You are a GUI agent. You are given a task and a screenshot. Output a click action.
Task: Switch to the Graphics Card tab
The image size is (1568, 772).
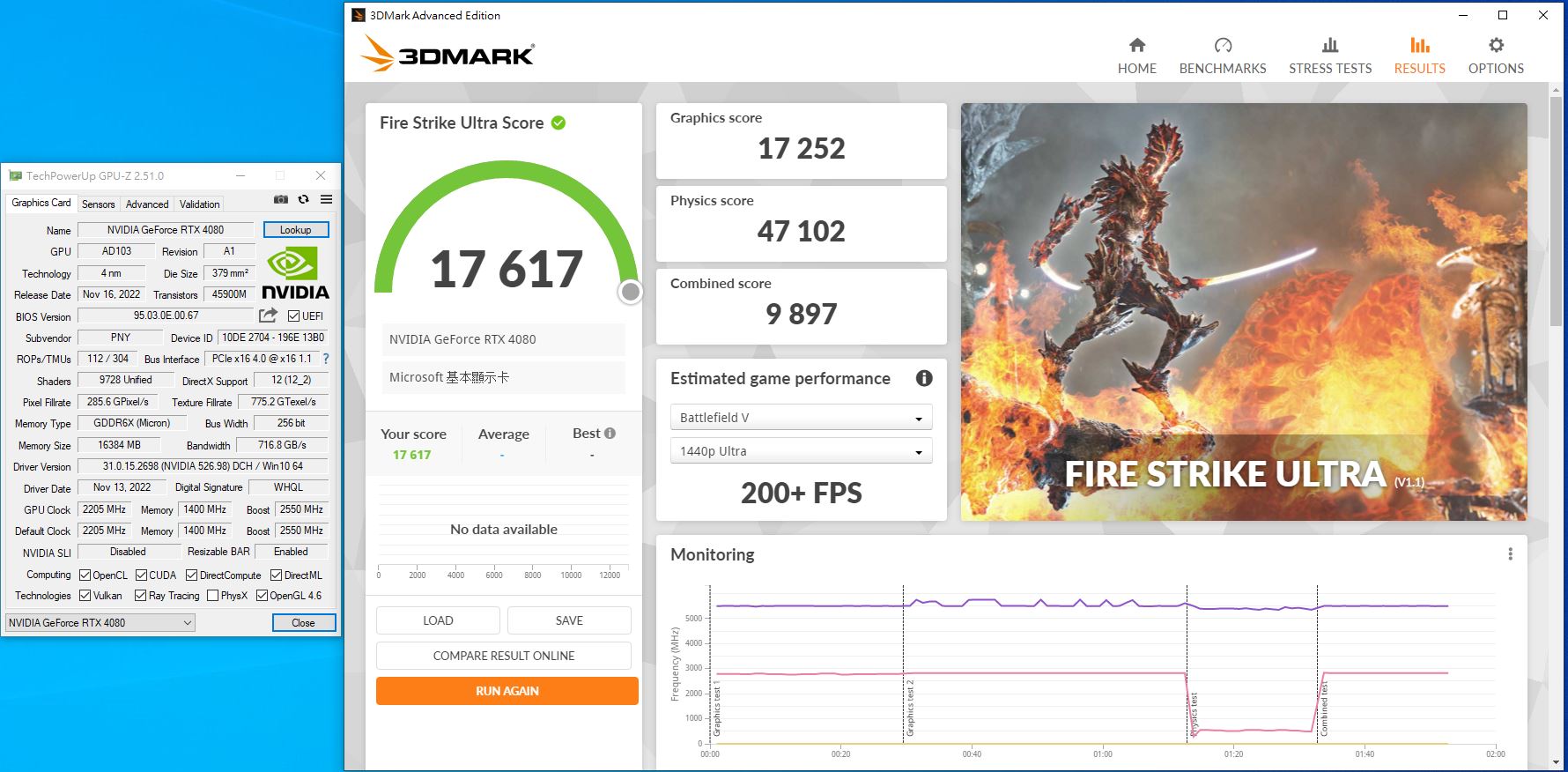(x=41, y=203)
